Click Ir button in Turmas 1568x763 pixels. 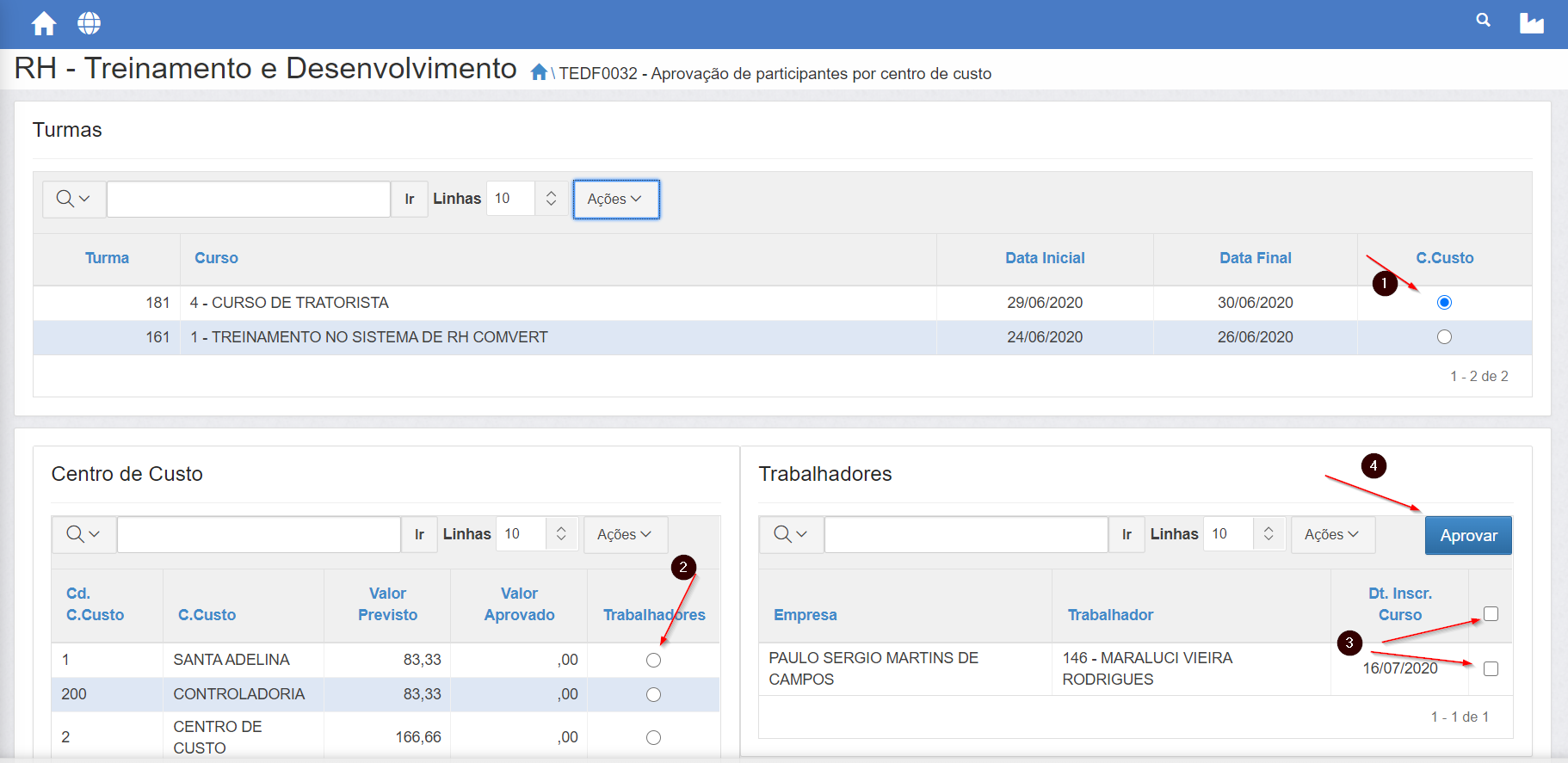(x=410, y=199)
